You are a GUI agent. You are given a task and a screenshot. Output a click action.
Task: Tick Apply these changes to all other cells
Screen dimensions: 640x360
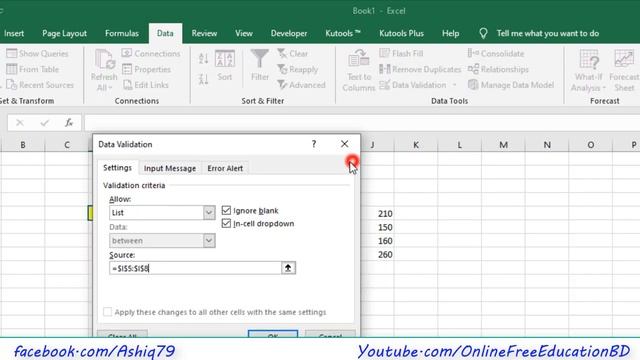[107, 312]
